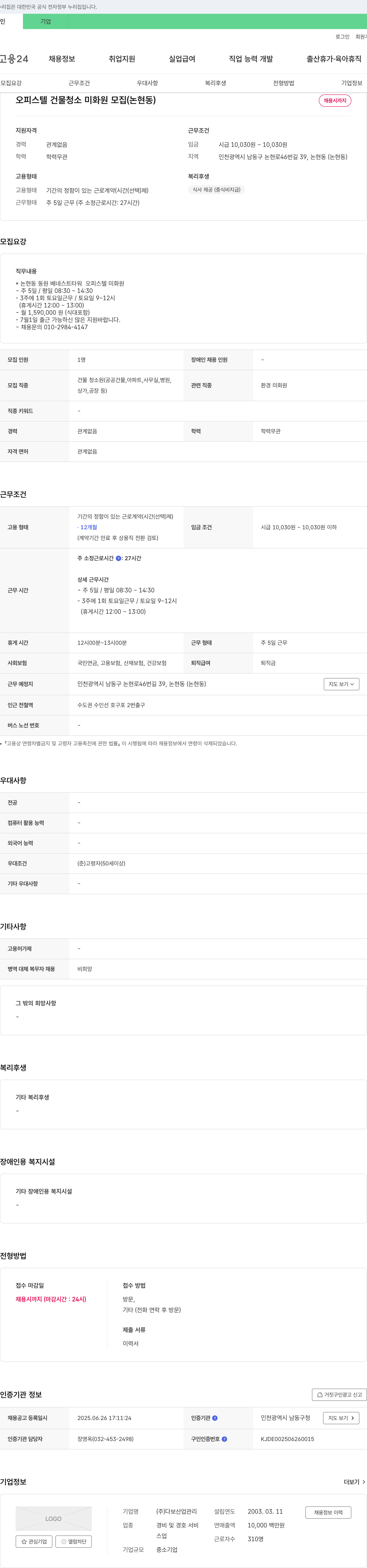Open 인천광역시 남동구청 지도 보기 button
This screenshot has height=1568, width=367.
(x=341, y=1418)
